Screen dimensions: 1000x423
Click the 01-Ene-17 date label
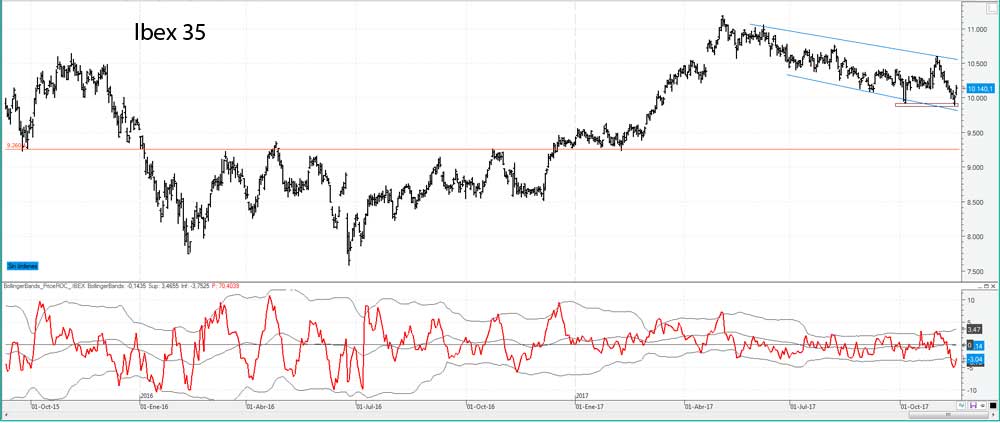[x=590, y=405]
